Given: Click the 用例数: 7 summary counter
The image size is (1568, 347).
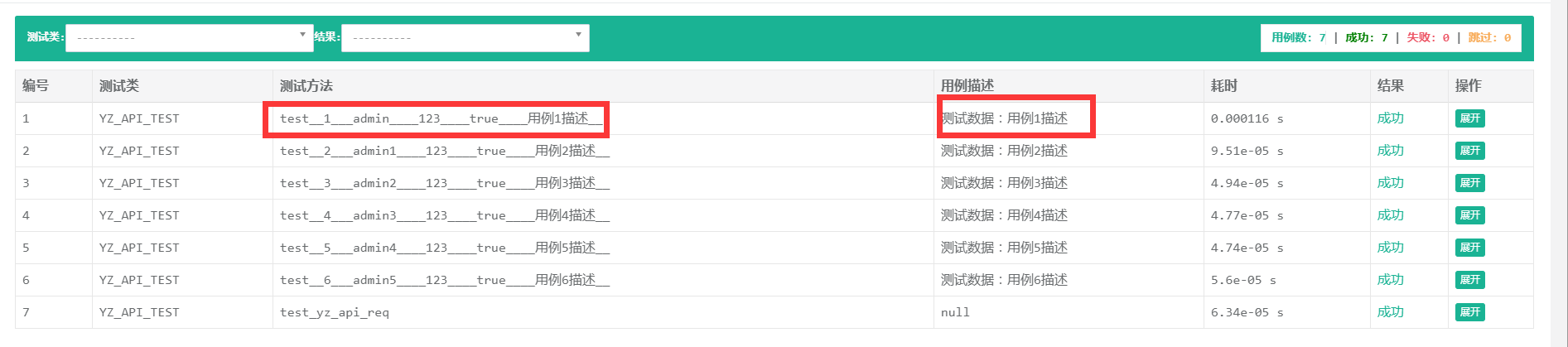Looking at the screenshot, I should [x=1298, y=37].
